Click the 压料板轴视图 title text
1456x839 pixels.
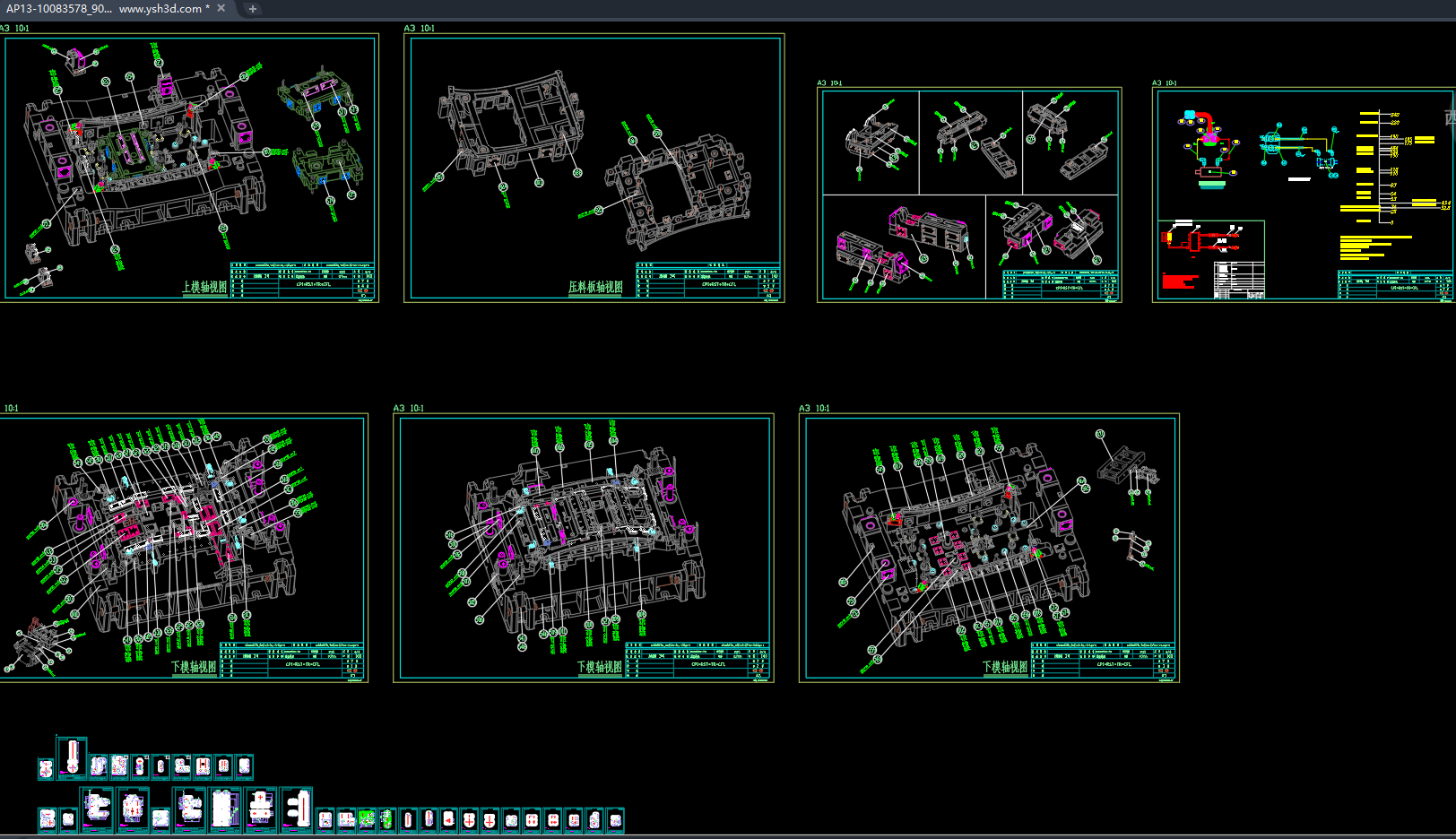pyautogui.click(x=595, y=287)
